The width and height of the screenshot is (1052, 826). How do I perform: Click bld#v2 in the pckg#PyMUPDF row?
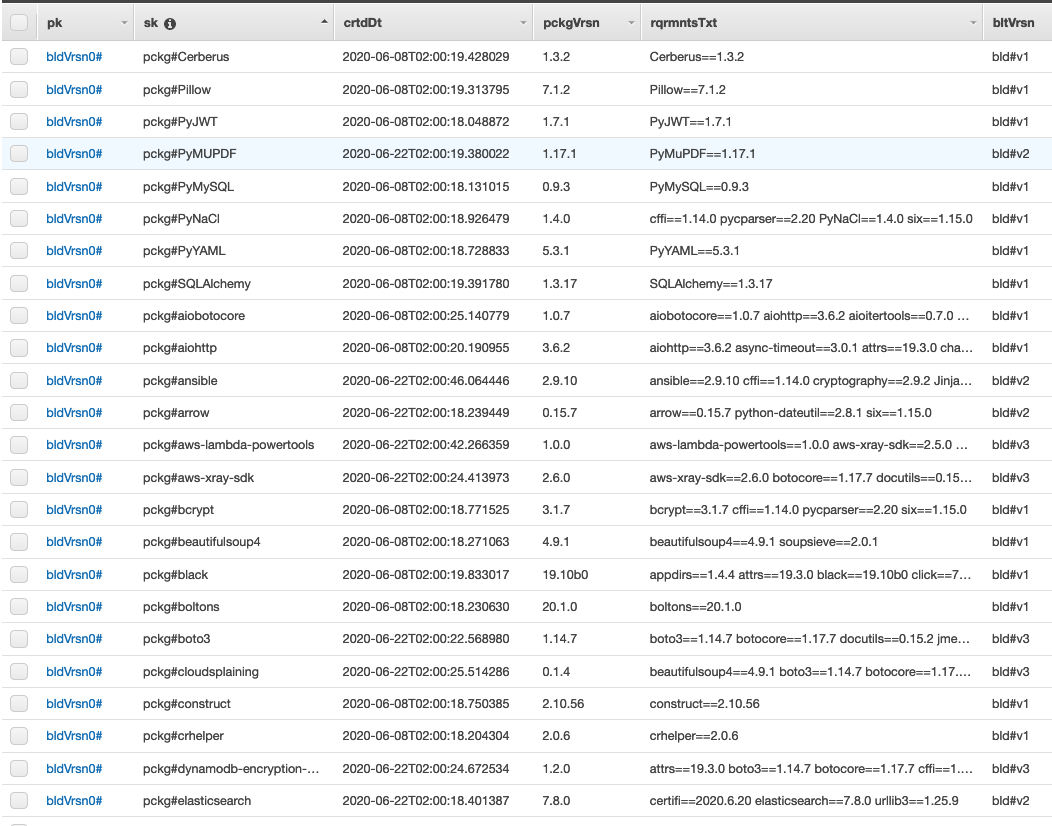point(1010,154)
